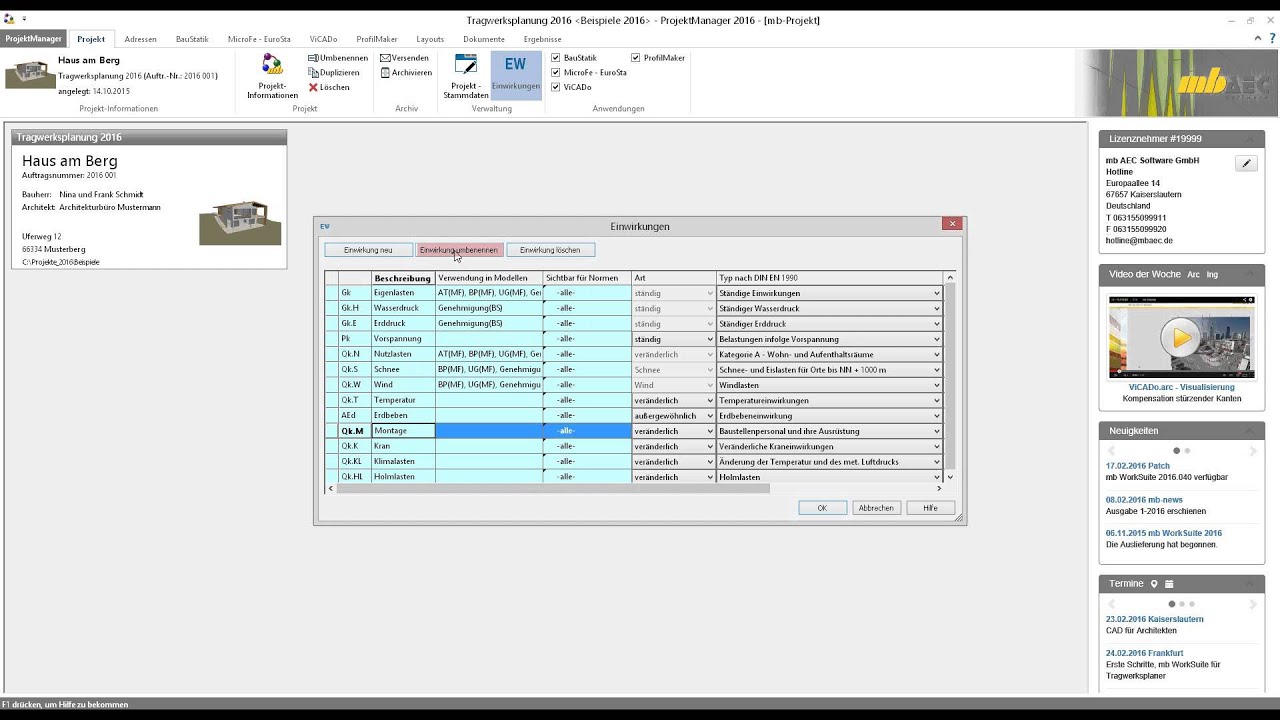This screenshot has height=720, width=1280.
Task: Click the house thumbnail in ribbon
Action: coord(29,74)
